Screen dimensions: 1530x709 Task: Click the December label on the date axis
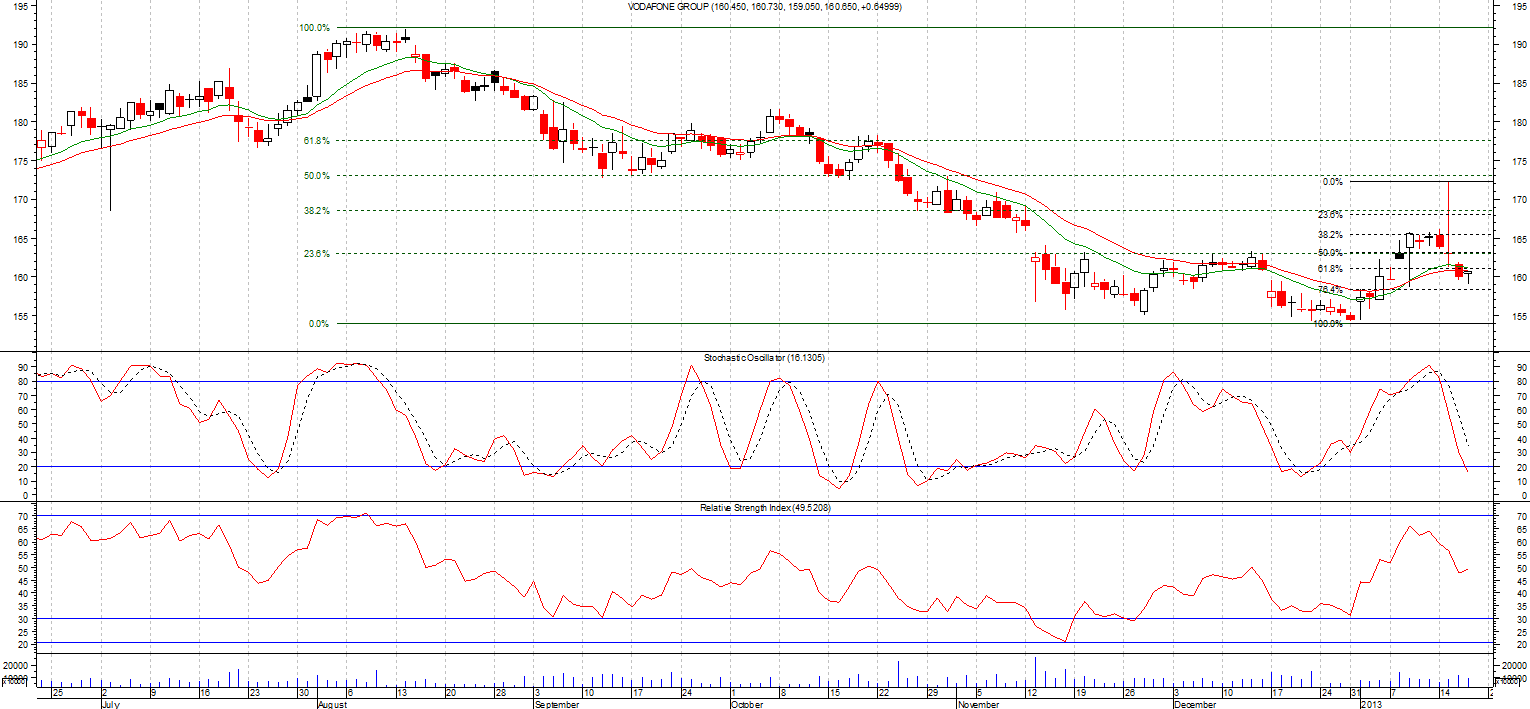1195,704
